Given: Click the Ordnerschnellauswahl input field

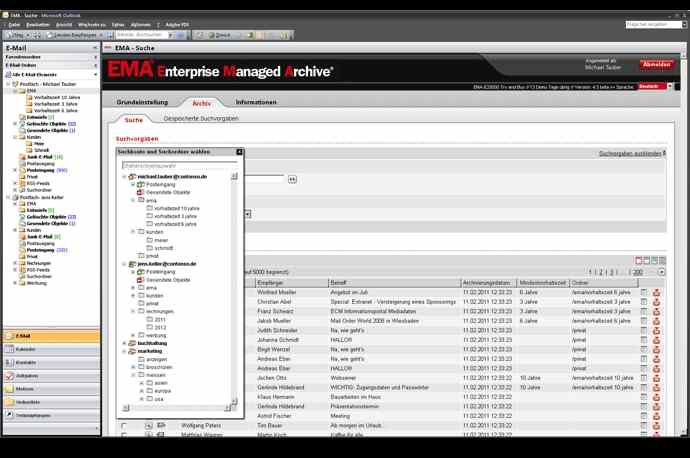Looking at the screenshot, I should [x=178, y=165].
